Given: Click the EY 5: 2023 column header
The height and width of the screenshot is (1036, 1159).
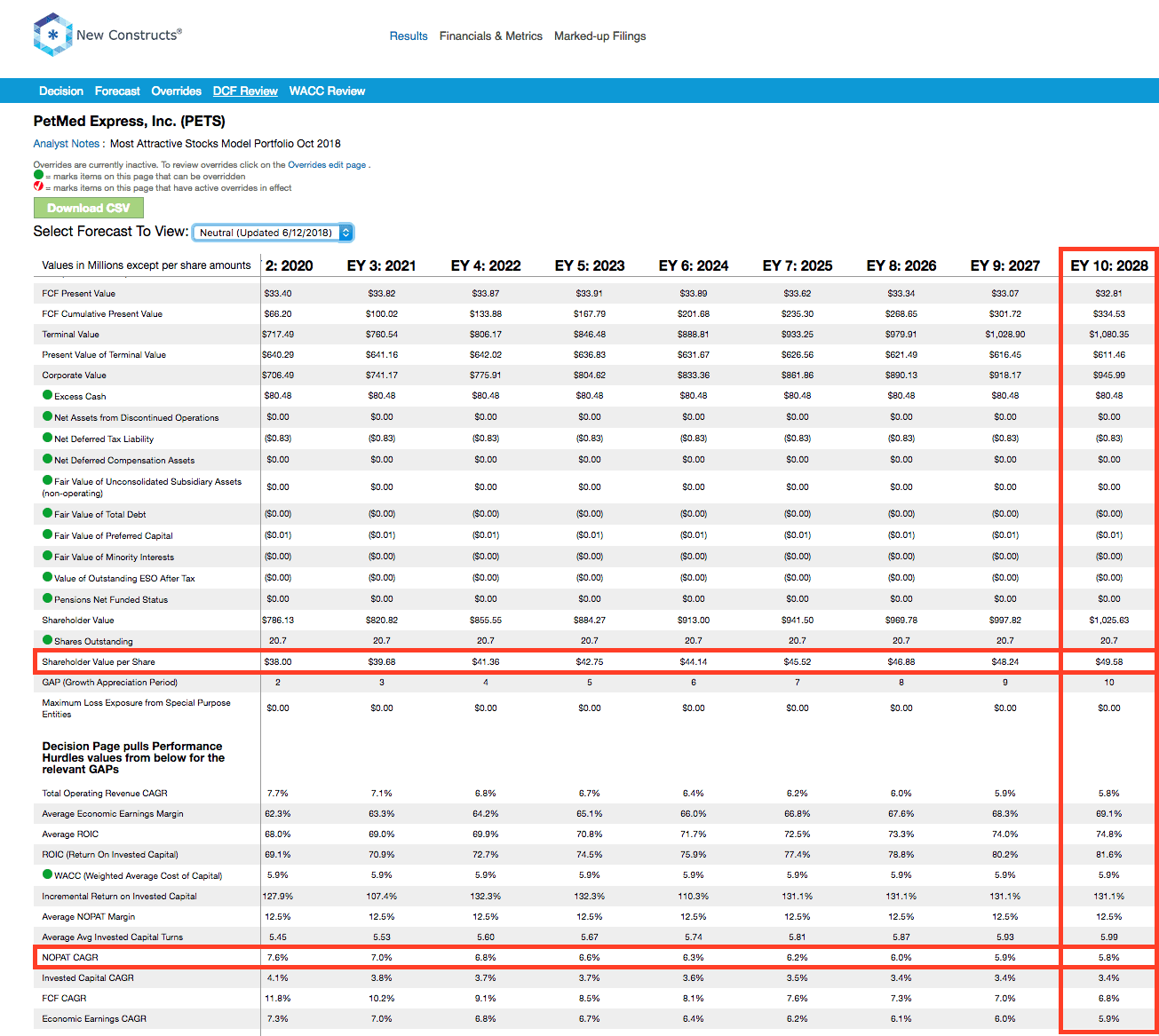Looking at the screenshot, I should click(x=590, y=265).
